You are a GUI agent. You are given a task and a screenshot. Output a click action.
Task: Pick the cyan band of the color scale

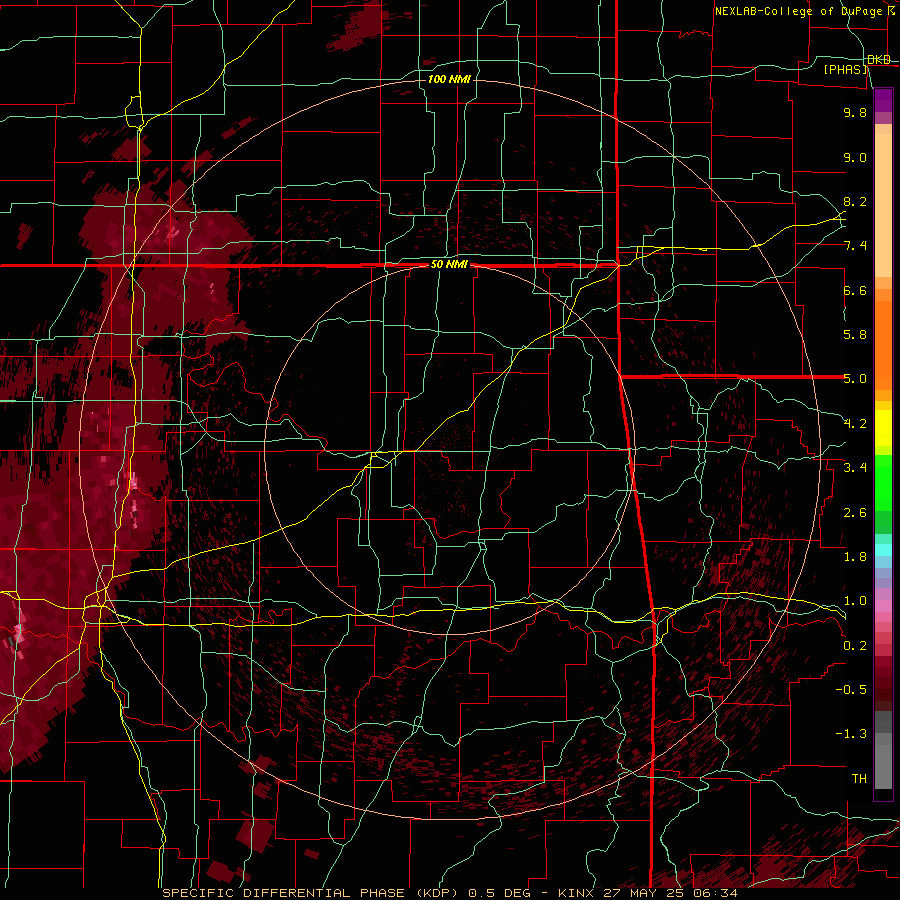[x=883, y=550]
